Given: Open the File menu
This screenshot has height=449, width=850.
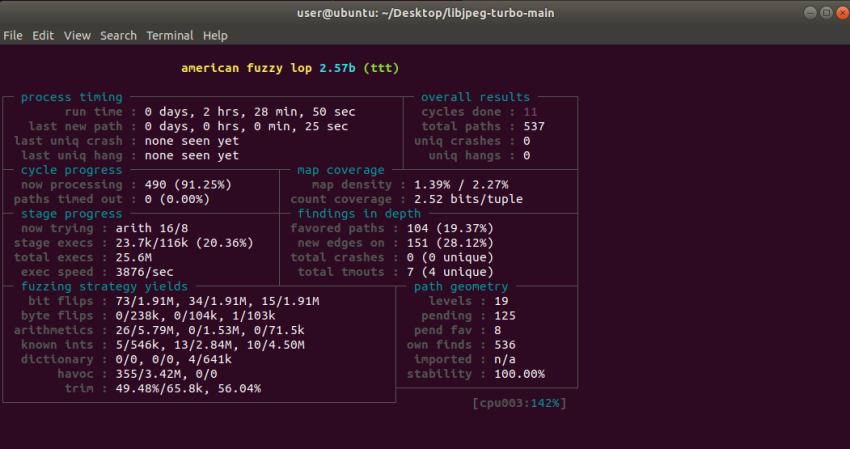Looking at the screenshot, I should pyautogui.click(x=12, y=36).
